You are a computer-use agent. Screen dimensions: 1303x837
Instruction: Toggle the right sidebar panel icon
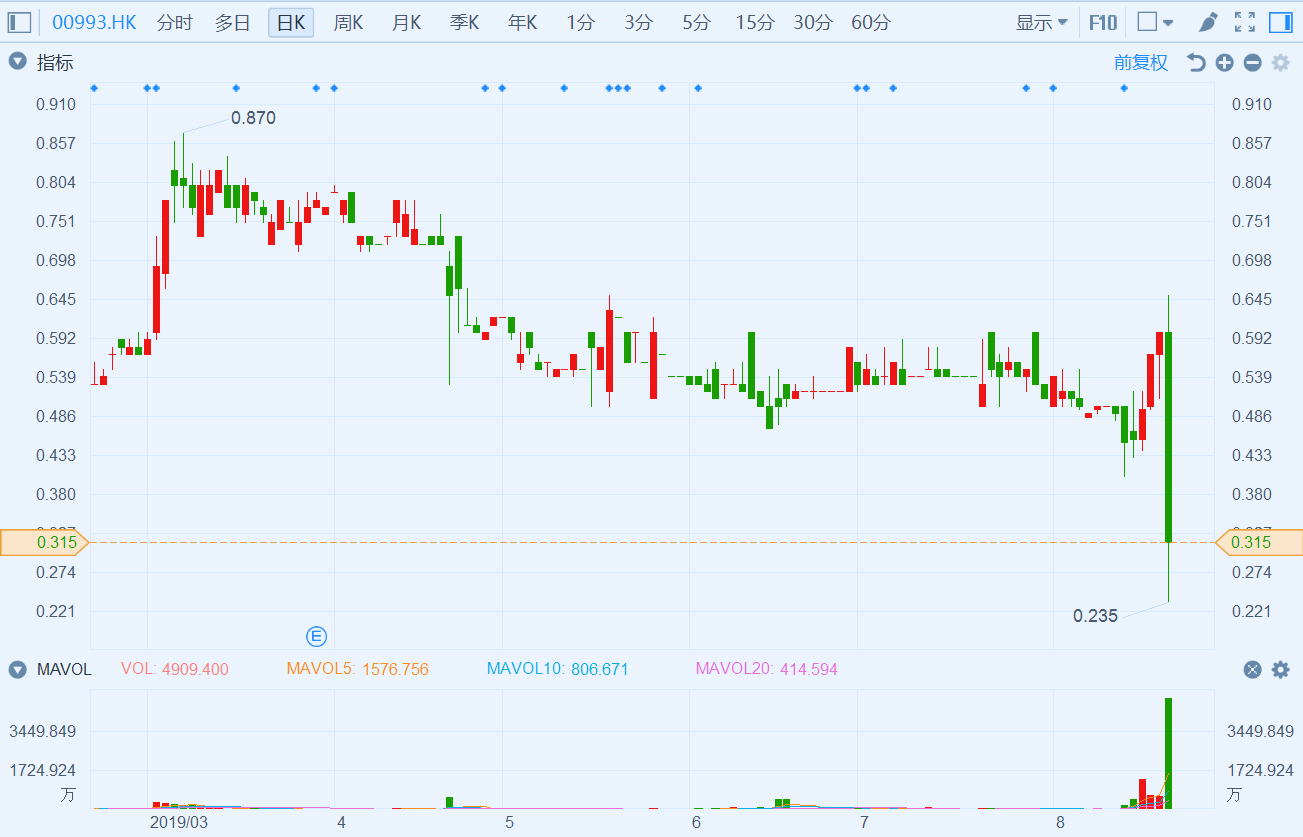(1279, 22)
